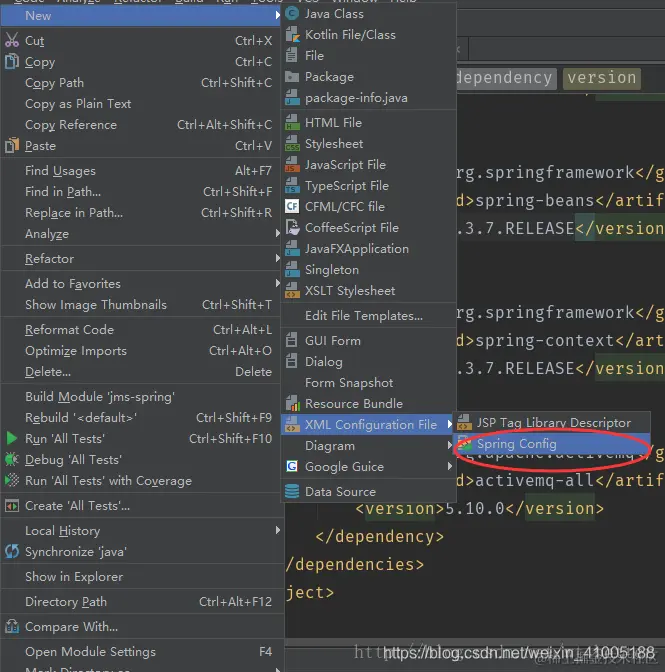This screenshot has height=672, width=665.
Task: Click the Kotlin File/Class icon
Action: coord(292,35)
